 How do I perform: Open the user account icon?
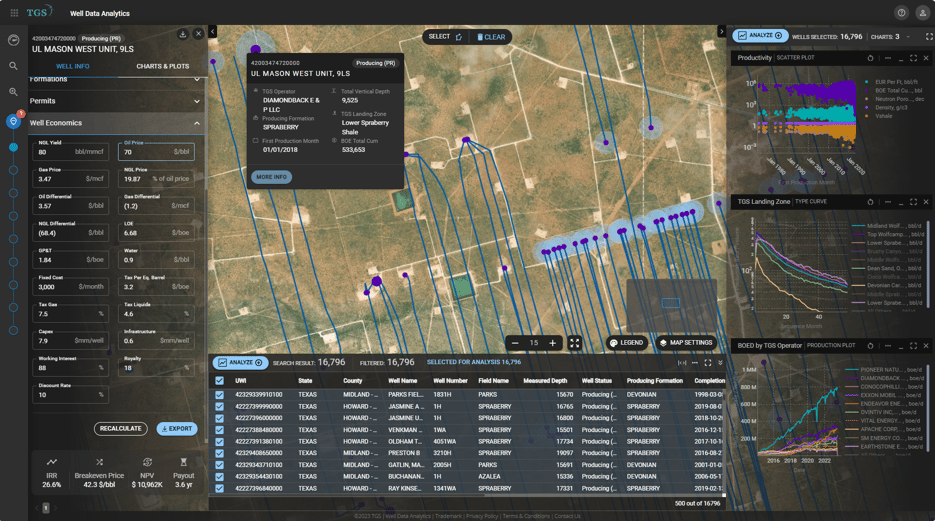pos(922,13)
